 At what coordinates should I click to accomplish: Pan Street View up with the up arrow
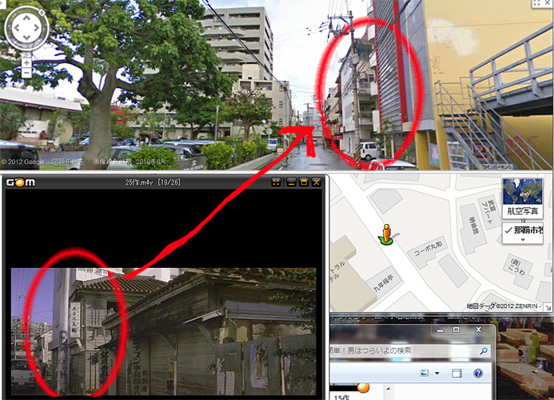pos(26,17)
